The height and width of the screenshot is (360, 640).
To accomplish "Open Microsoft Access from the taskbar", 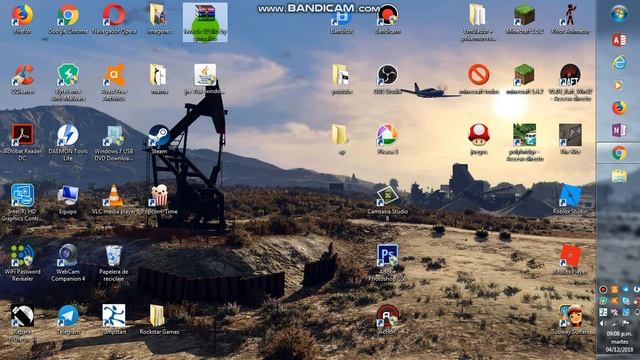I will point(619,40).
